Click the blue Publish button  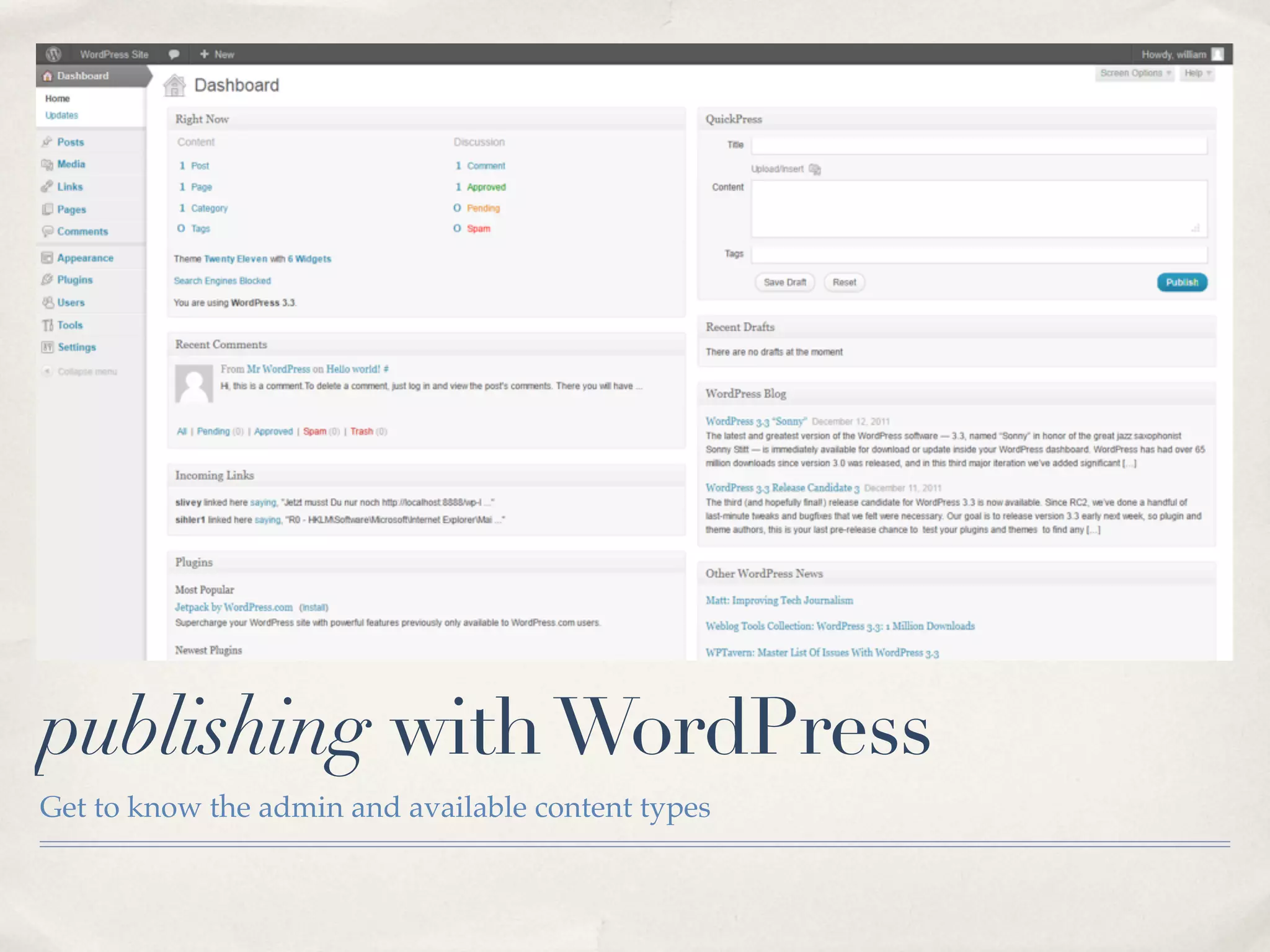coord(1182,283)
